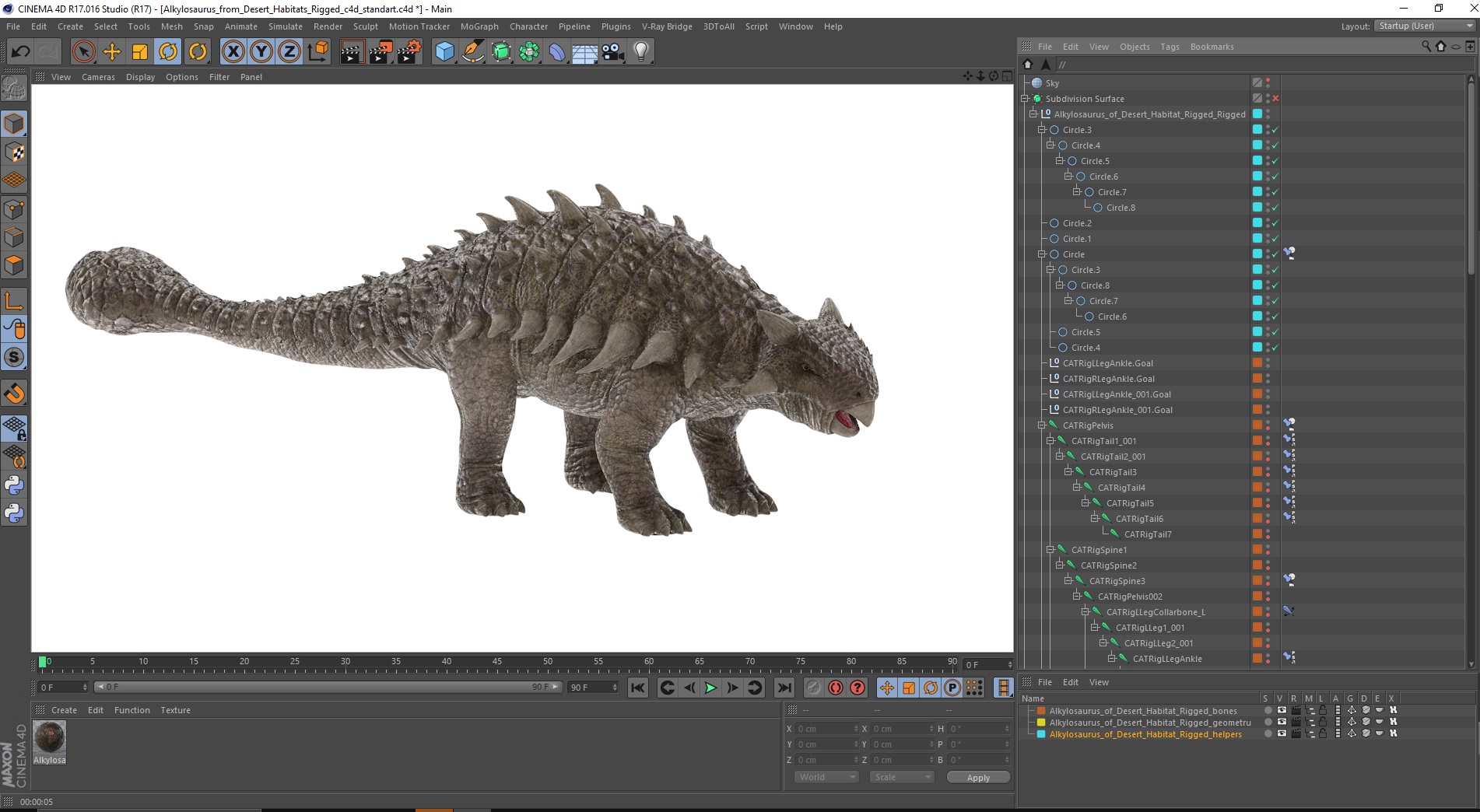
Task: Add a Floor environment object
Action: click(x=585, y=52)
